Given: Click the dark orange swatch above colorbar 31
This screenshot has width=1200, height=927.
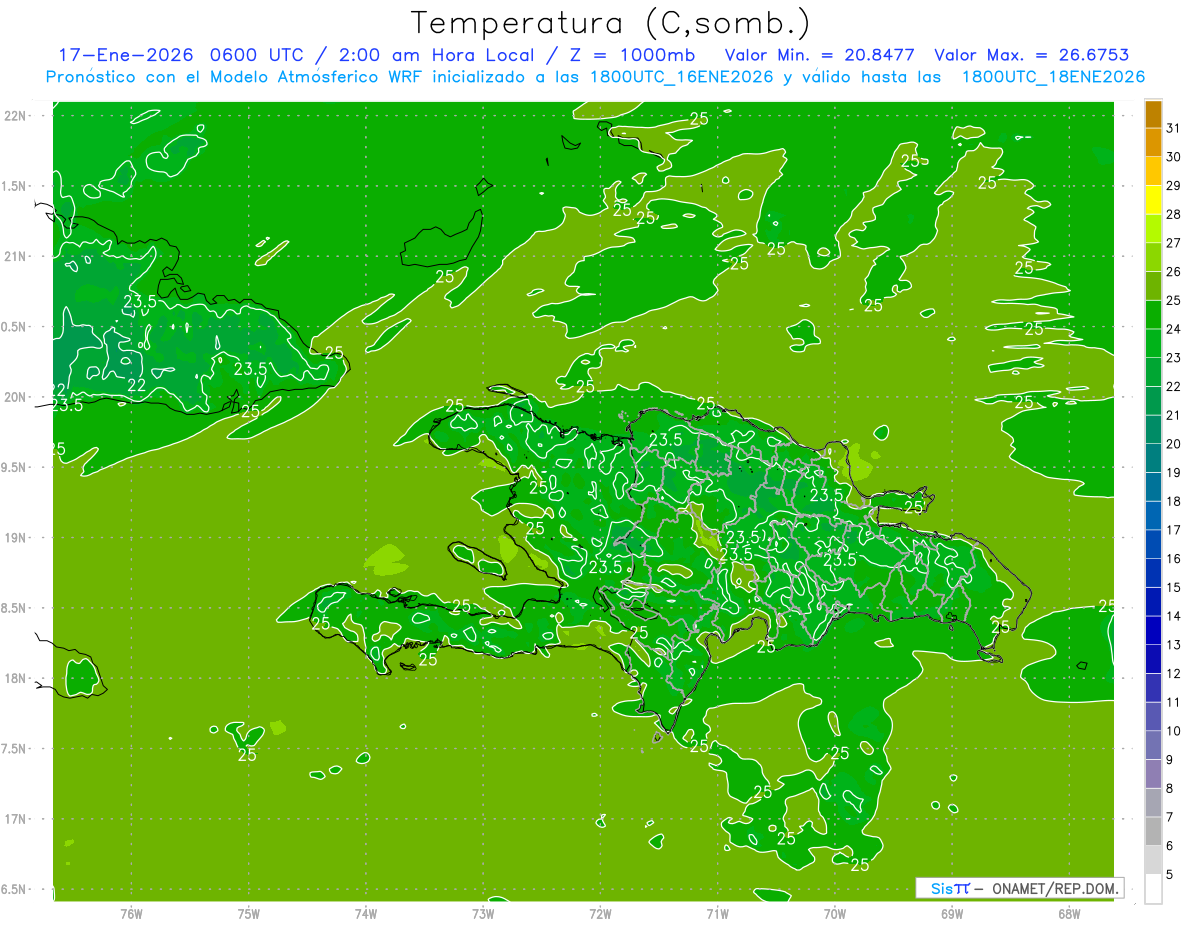Looking at the screenshot, I should (1153, 114).
